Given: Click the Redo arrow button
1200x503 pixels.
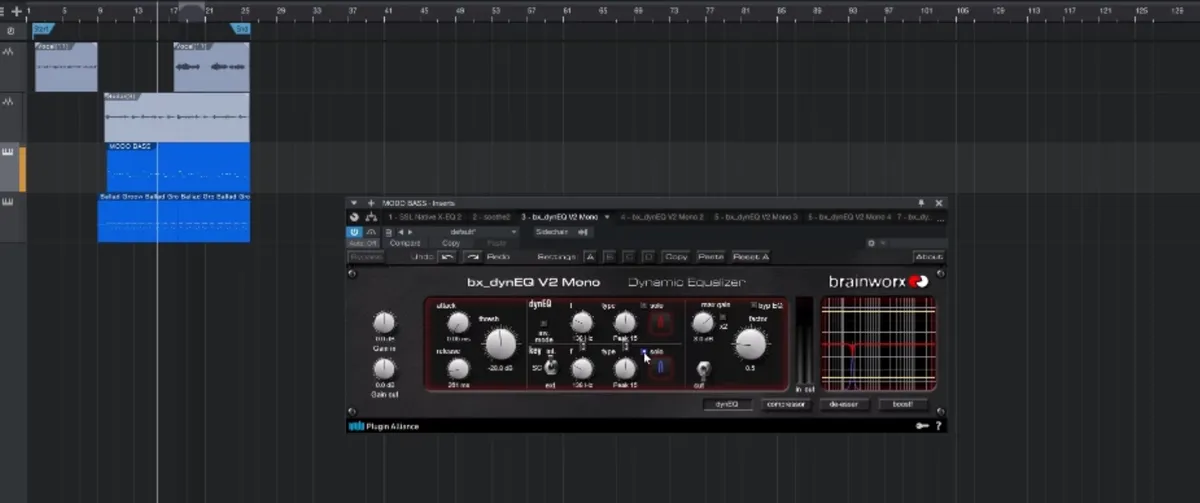Looking at the screenshot, I should click(474, 257).
